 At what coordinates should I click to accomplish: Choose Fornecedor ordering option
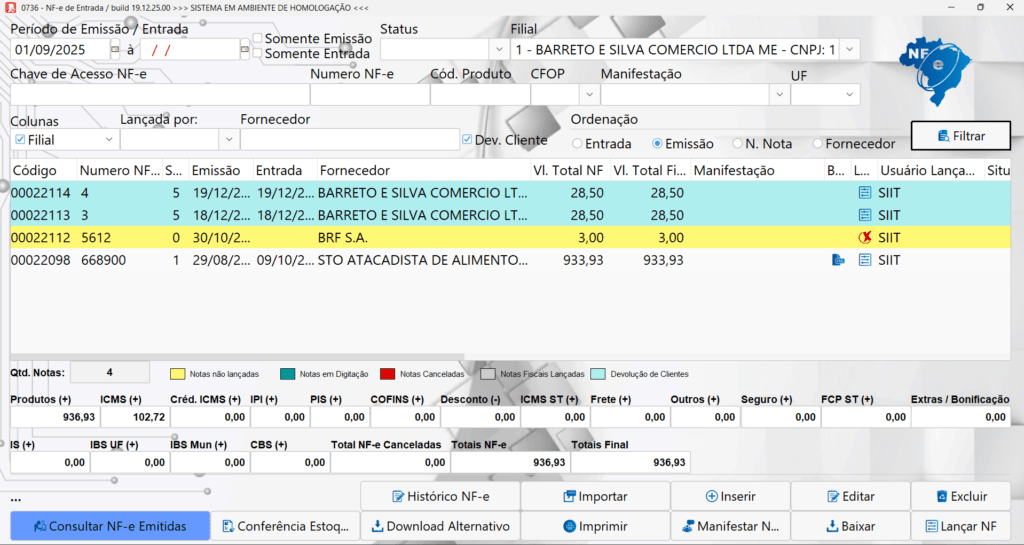pos(818,144)
